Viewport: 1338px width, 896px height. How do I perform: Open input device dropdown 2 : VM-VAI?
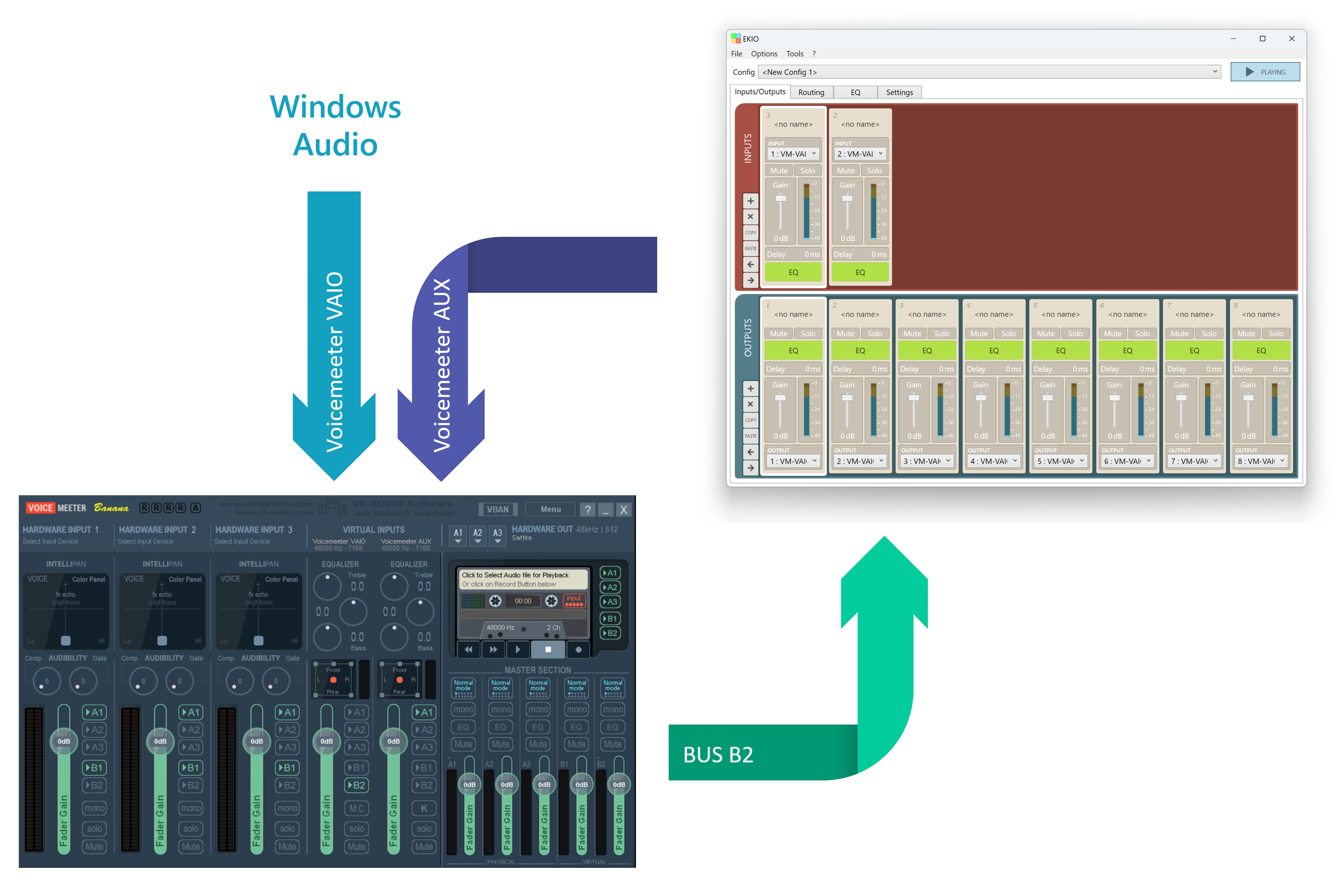[x=860, y=154]
